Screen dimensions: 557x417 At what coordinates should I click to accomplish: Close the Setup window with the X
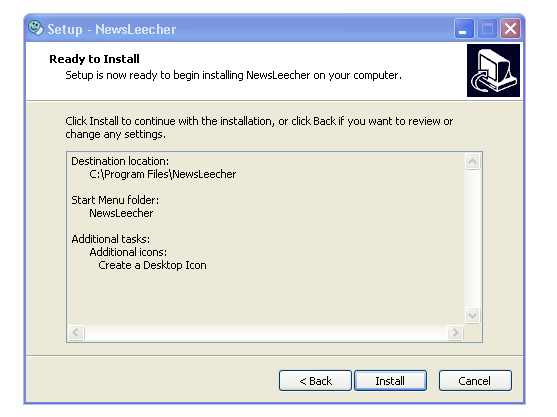click(510, 28)
